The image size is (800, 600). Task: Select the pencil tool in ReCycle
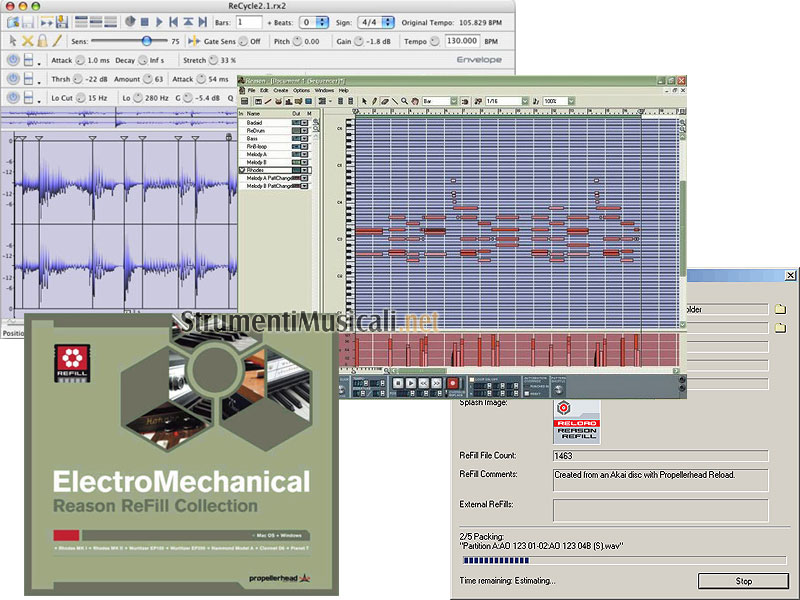click(58, 41)
